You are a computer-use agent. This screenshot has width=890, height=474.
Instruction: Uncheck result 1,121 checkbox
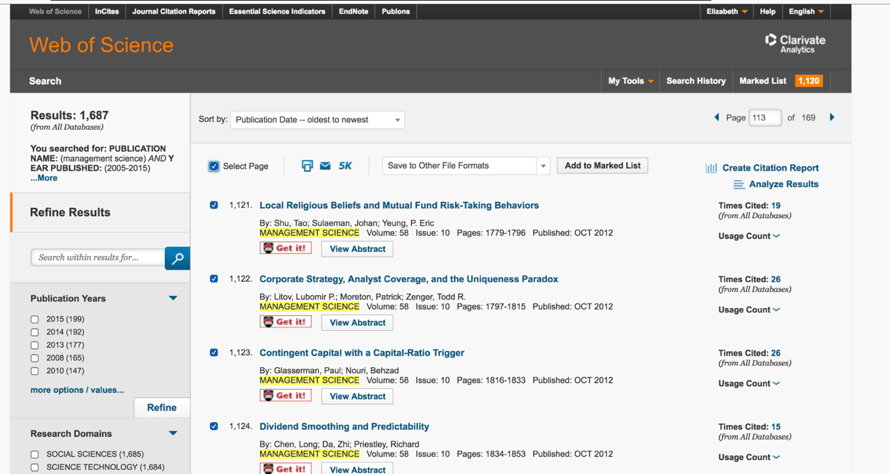214,205
